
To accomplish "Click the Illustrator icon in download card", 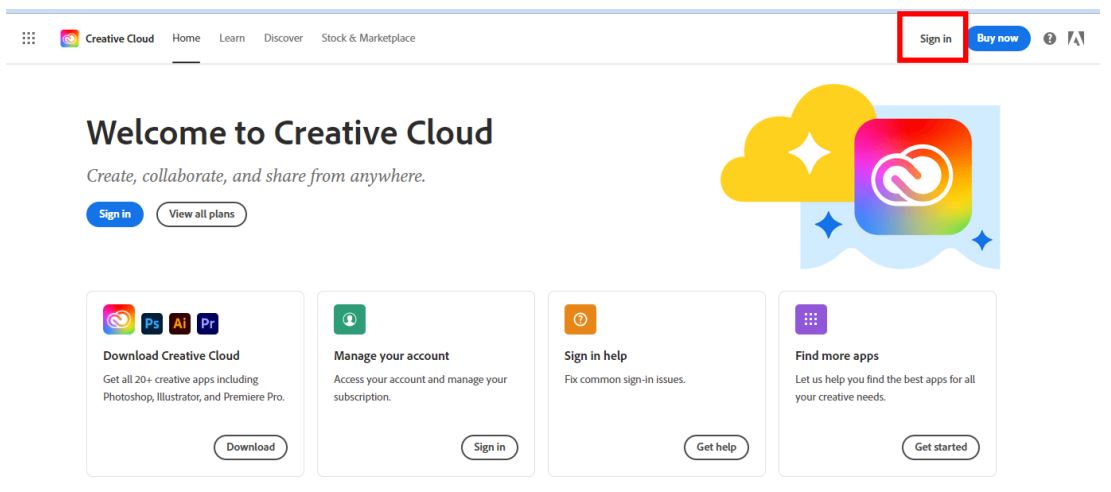I will tap(180, 323).
